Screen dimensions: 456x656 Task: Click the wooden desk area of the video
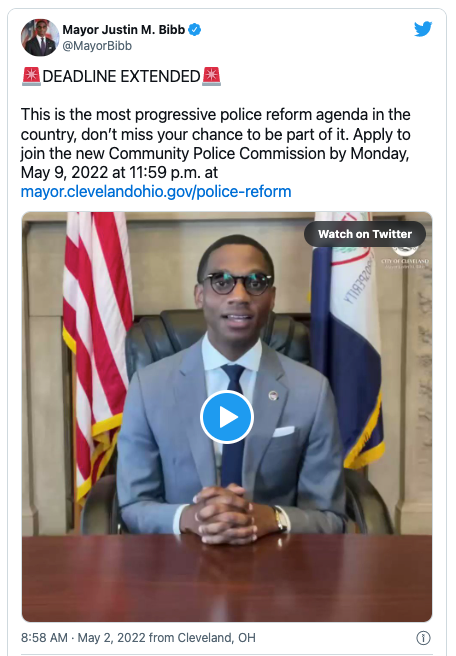click(227, 577)
